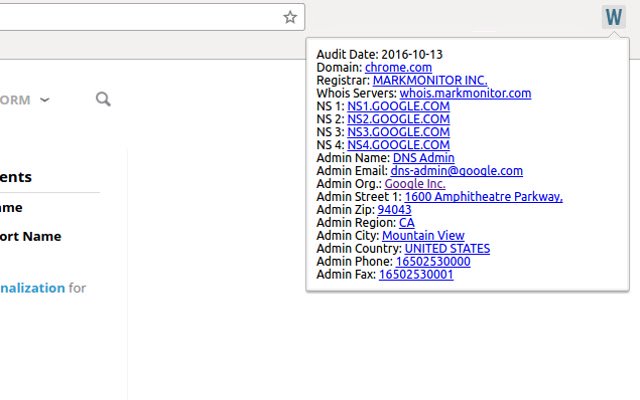Image resolution: width=640 pixels, height=400 pixels.
Task: Click inside the browser address bar
Action: pyautogui.click(x=151, y=17)
